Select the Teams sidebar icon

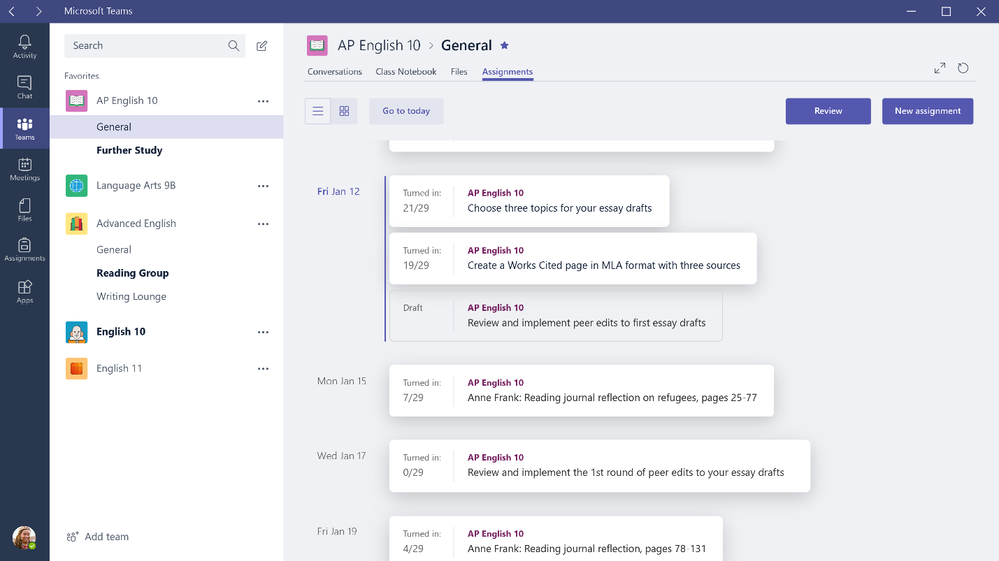click(x=24, y=129)
